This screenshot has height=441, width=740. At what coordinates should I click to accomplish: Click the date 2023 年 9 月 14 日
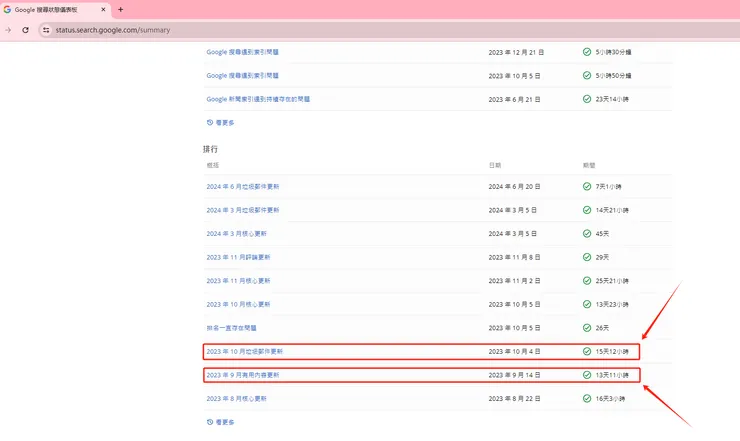coord(514,375)
